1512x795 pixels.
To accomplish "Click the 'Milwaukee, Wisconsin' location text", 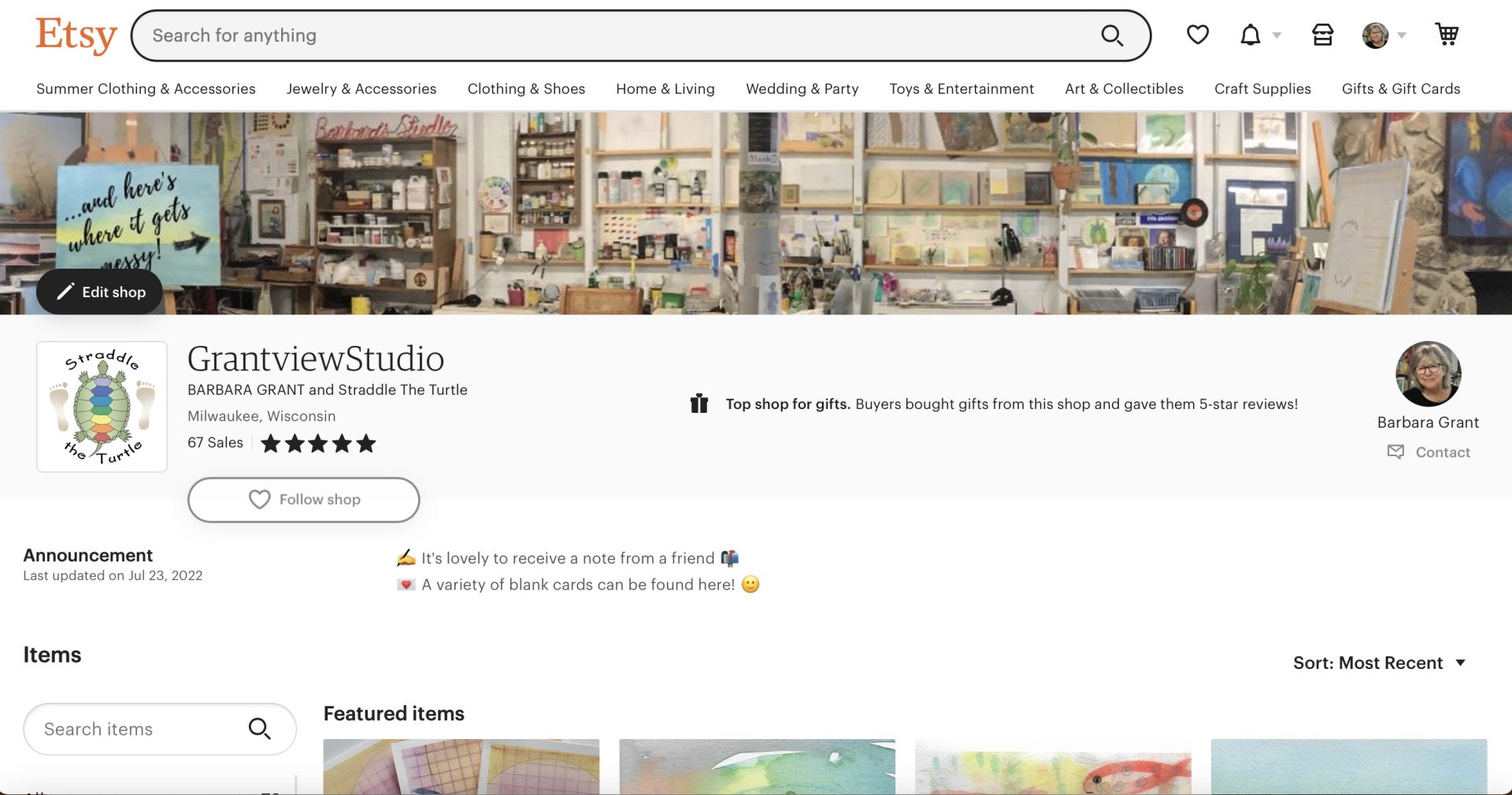I will coord(261,416).
